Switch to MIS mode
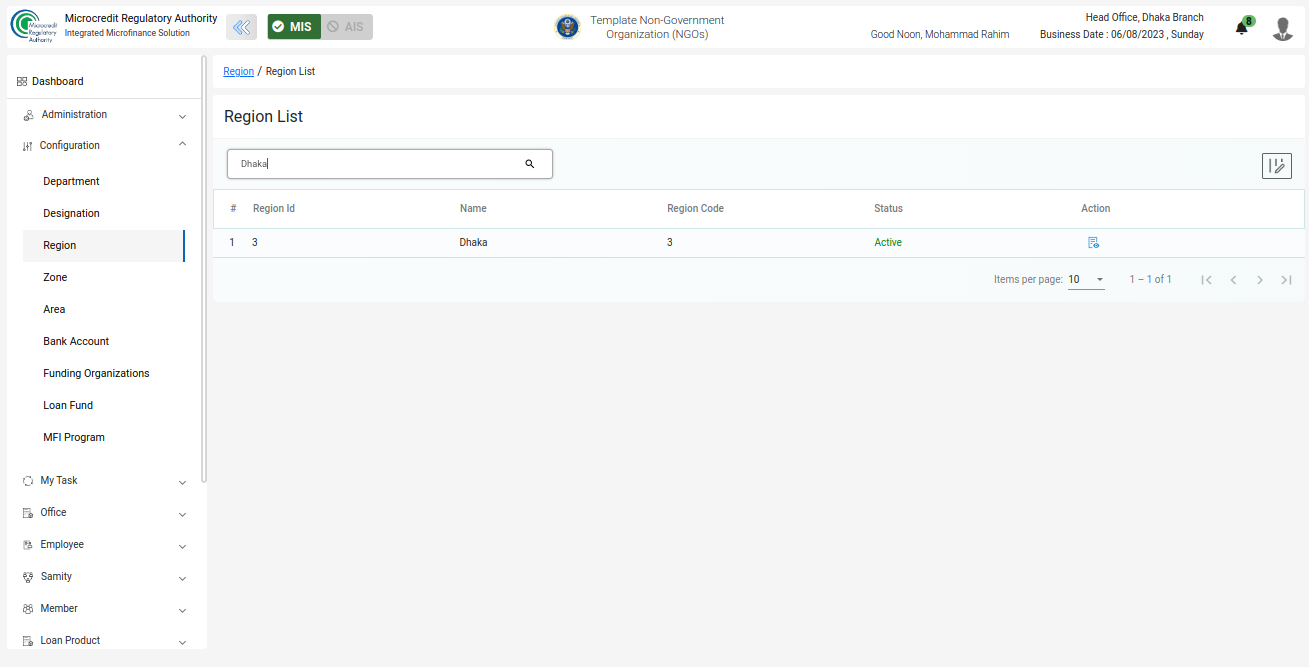1309x667 pixels. pos(294,27)
